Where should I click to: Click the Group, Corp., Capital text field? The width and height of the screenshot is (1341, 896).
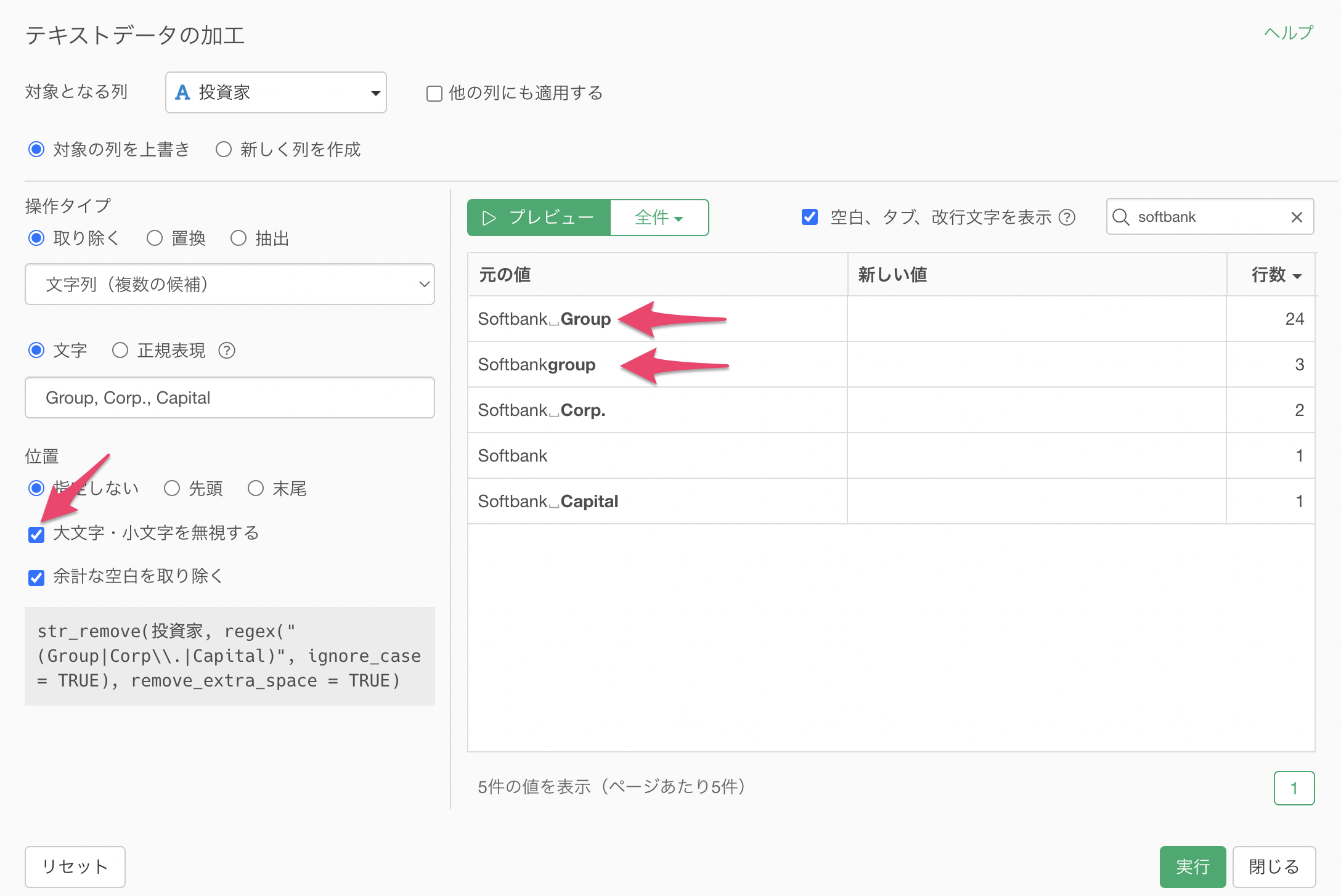tap(230, 397)
